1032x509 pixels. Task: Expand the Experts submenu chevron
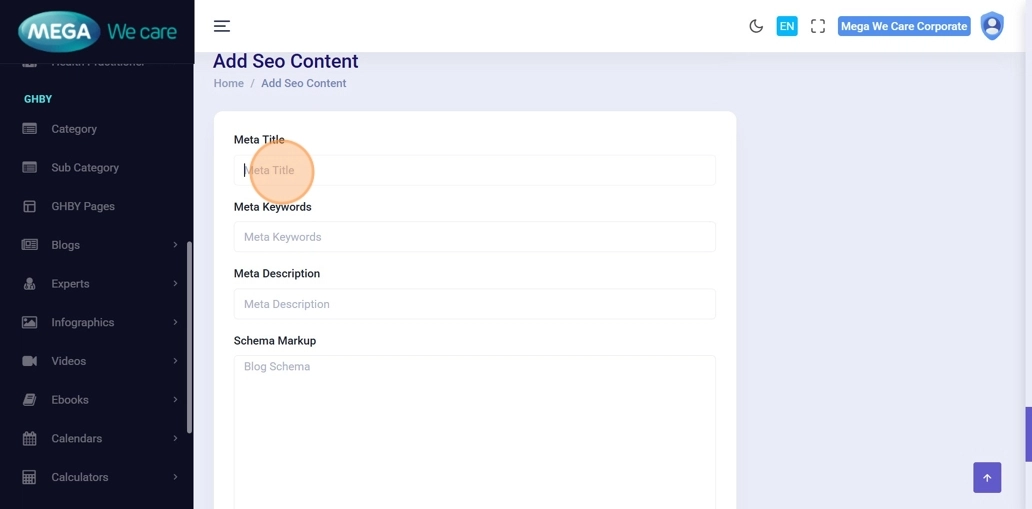coord(175,284)
